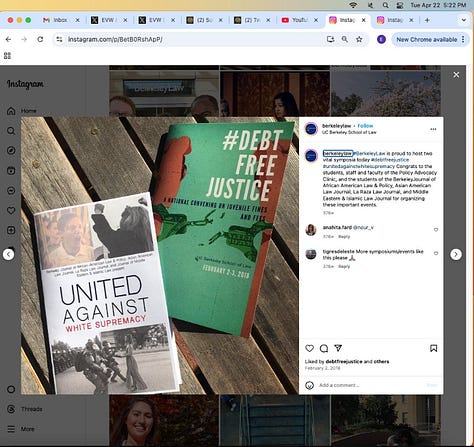Click the Instagram logo wordmark
The height and width of the screenshot is (447, 474).
point(25,84)
